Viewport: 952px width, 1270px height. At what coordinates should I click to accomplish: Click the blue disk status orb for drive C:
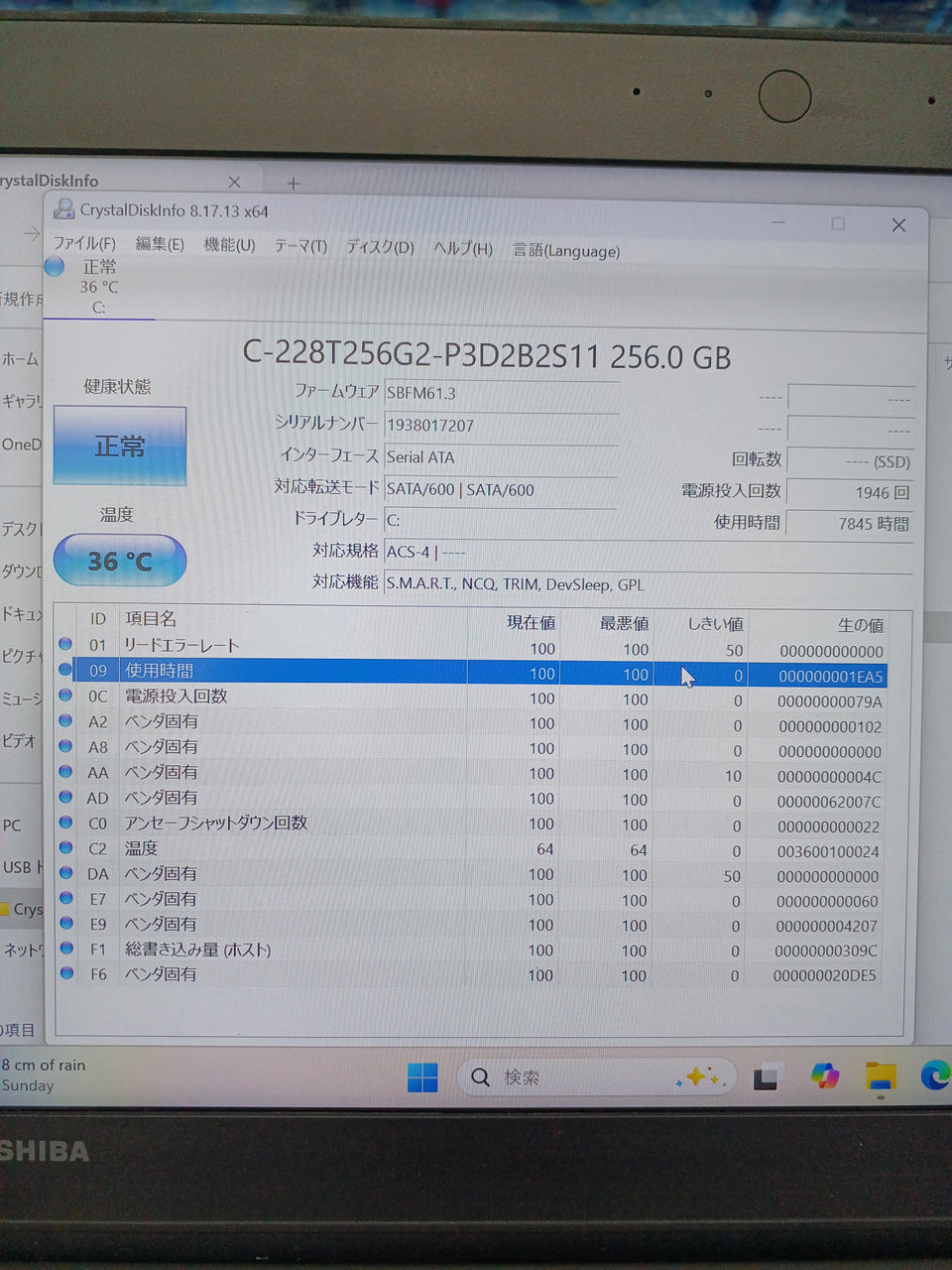pyautogui.click(x=55, y=266)
